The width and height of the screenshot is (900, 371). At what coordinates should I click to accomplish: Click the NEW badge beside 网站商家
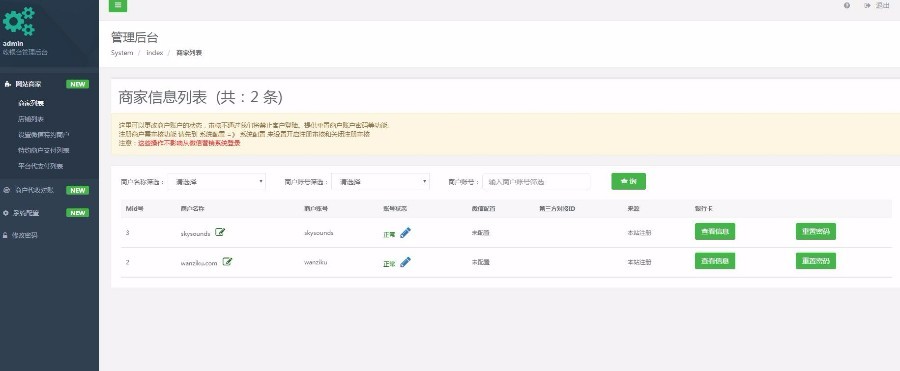(77, 84)
